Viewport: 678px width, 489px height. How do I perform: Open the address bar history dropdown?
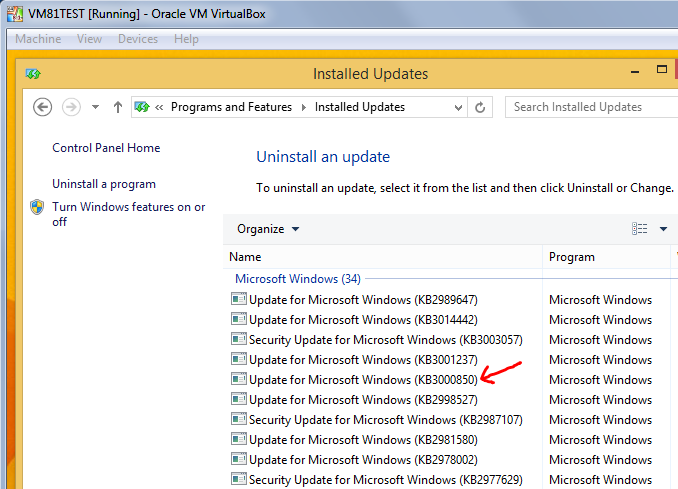click(458, 107)
